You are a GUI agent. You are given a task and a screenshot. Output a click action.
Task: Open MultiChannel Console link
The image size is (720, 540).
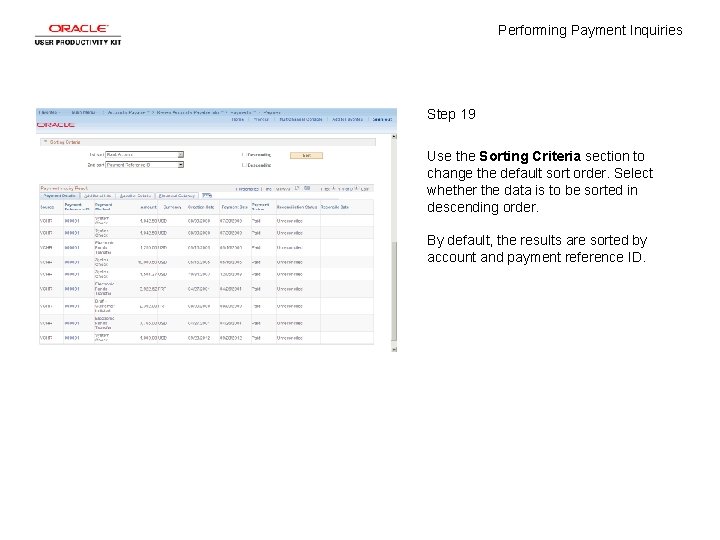(301, 119)
